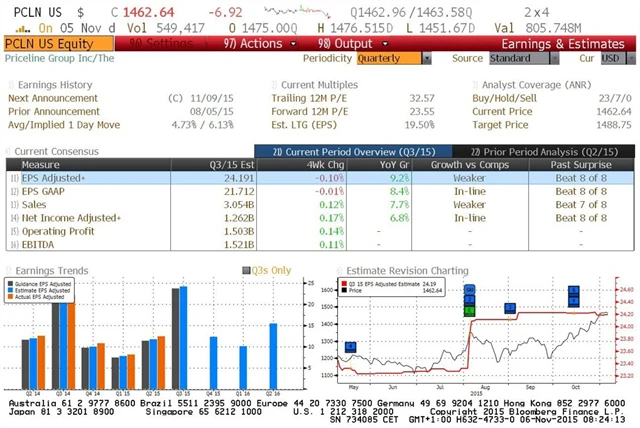Click the Estimate Revision Charting panel icon
Image resolution: width=640 pixels, height=428 pixels.
click(340, 270)
